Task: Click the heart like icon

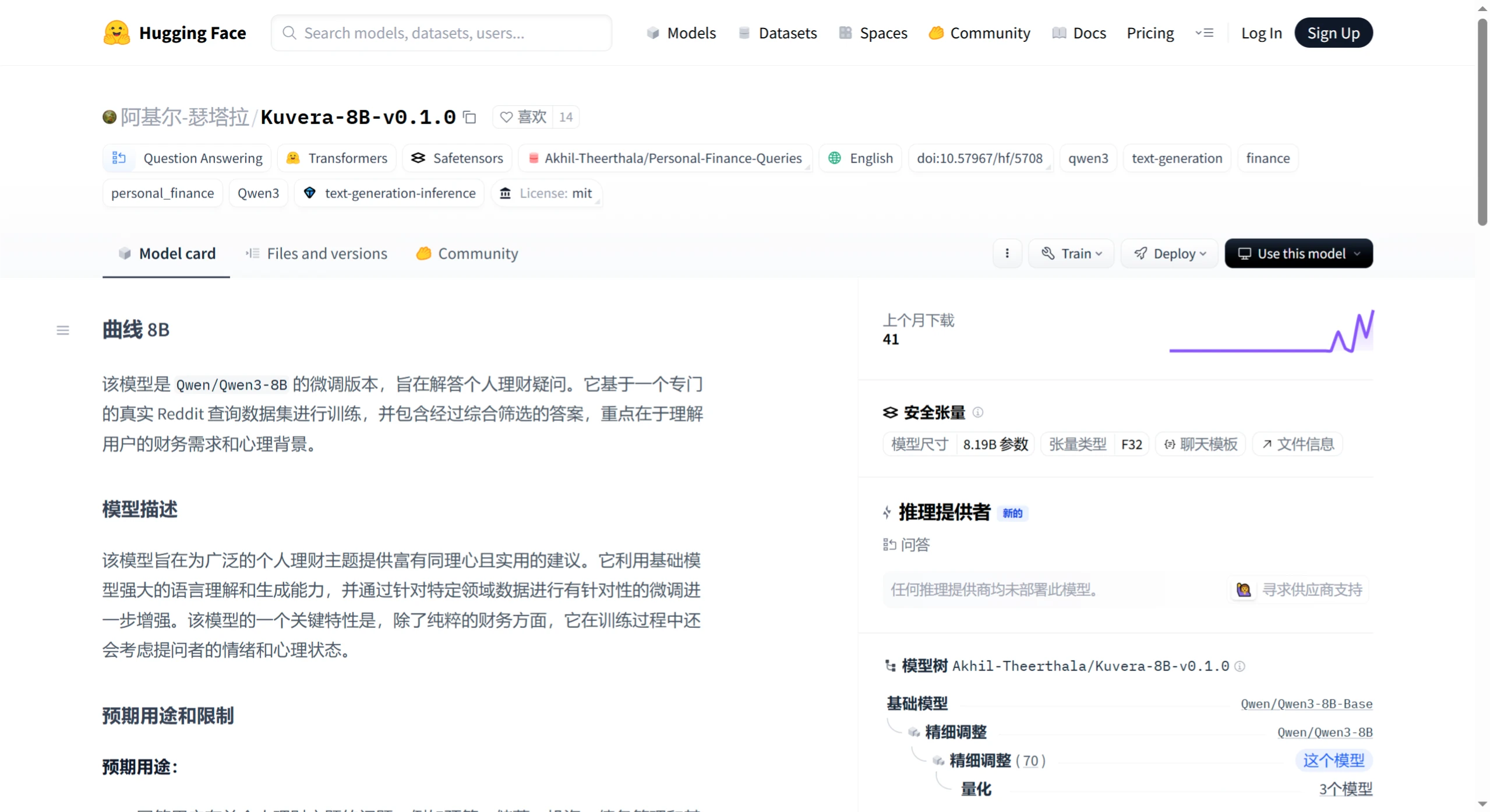Action: tap(506, 117)
